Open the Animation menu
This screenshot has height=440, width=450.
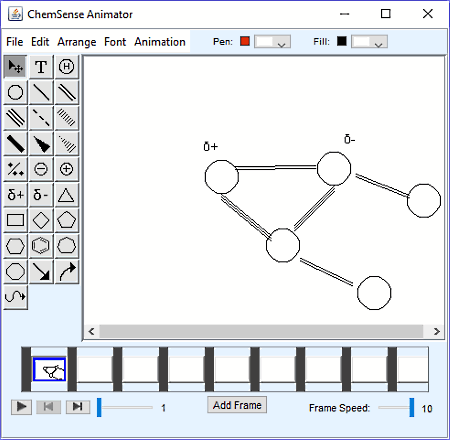[160, 42]
